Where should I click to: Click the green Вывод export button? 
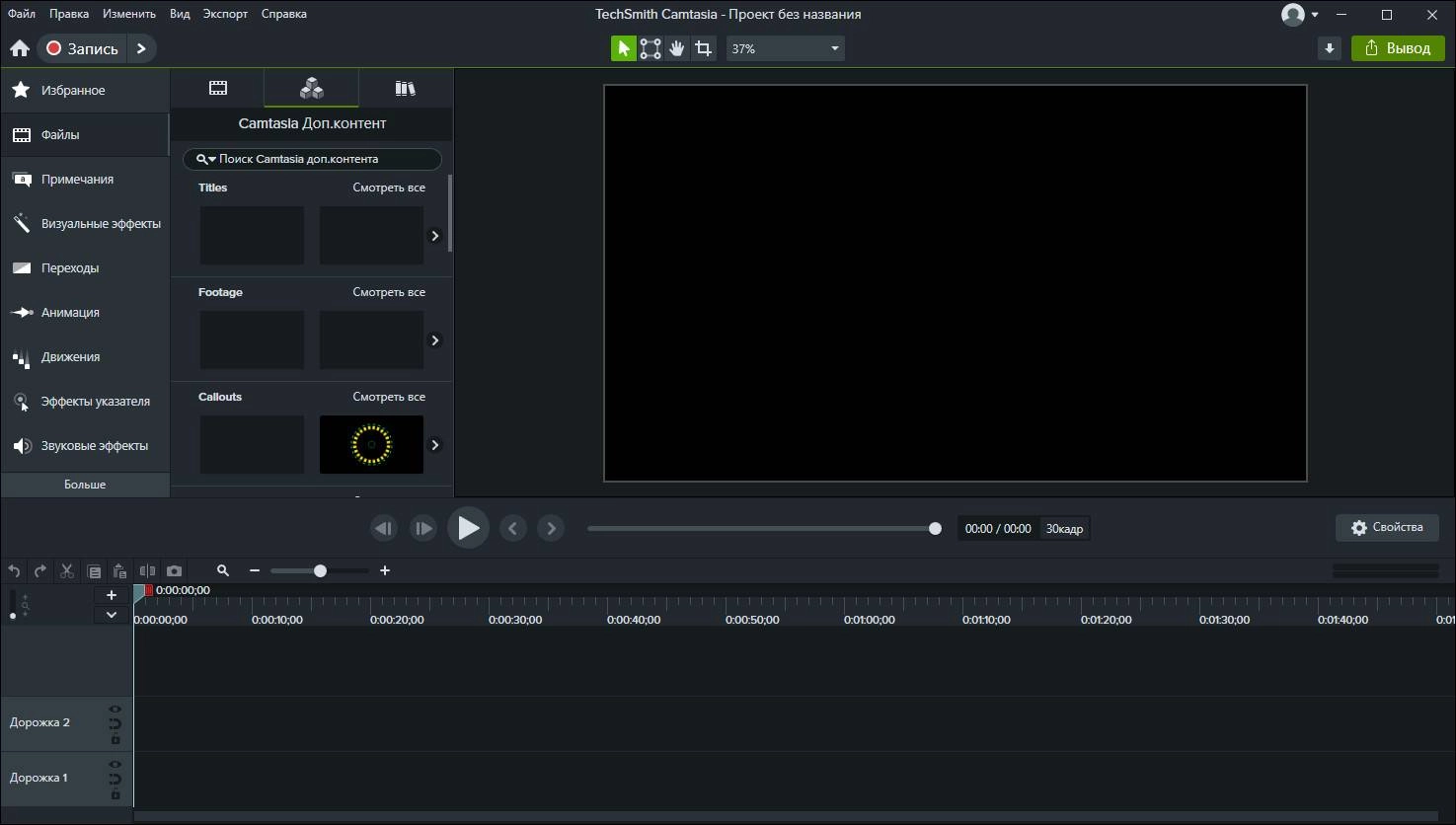point(1398,48)
